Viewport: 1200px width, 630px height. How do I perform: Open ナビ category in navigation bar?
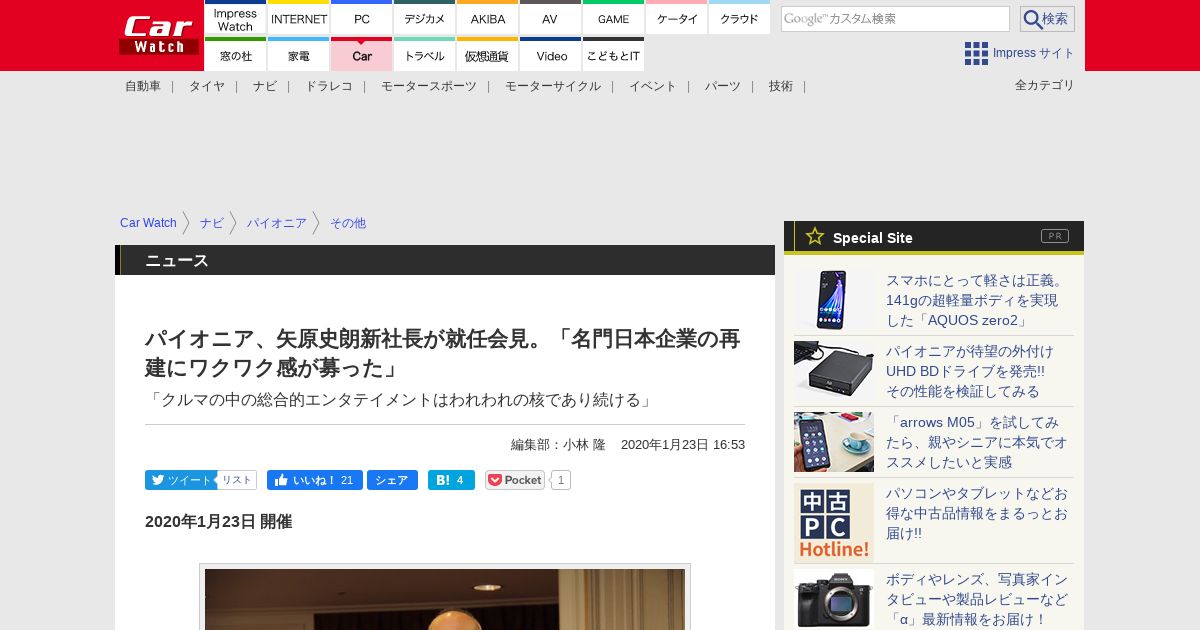265,86
